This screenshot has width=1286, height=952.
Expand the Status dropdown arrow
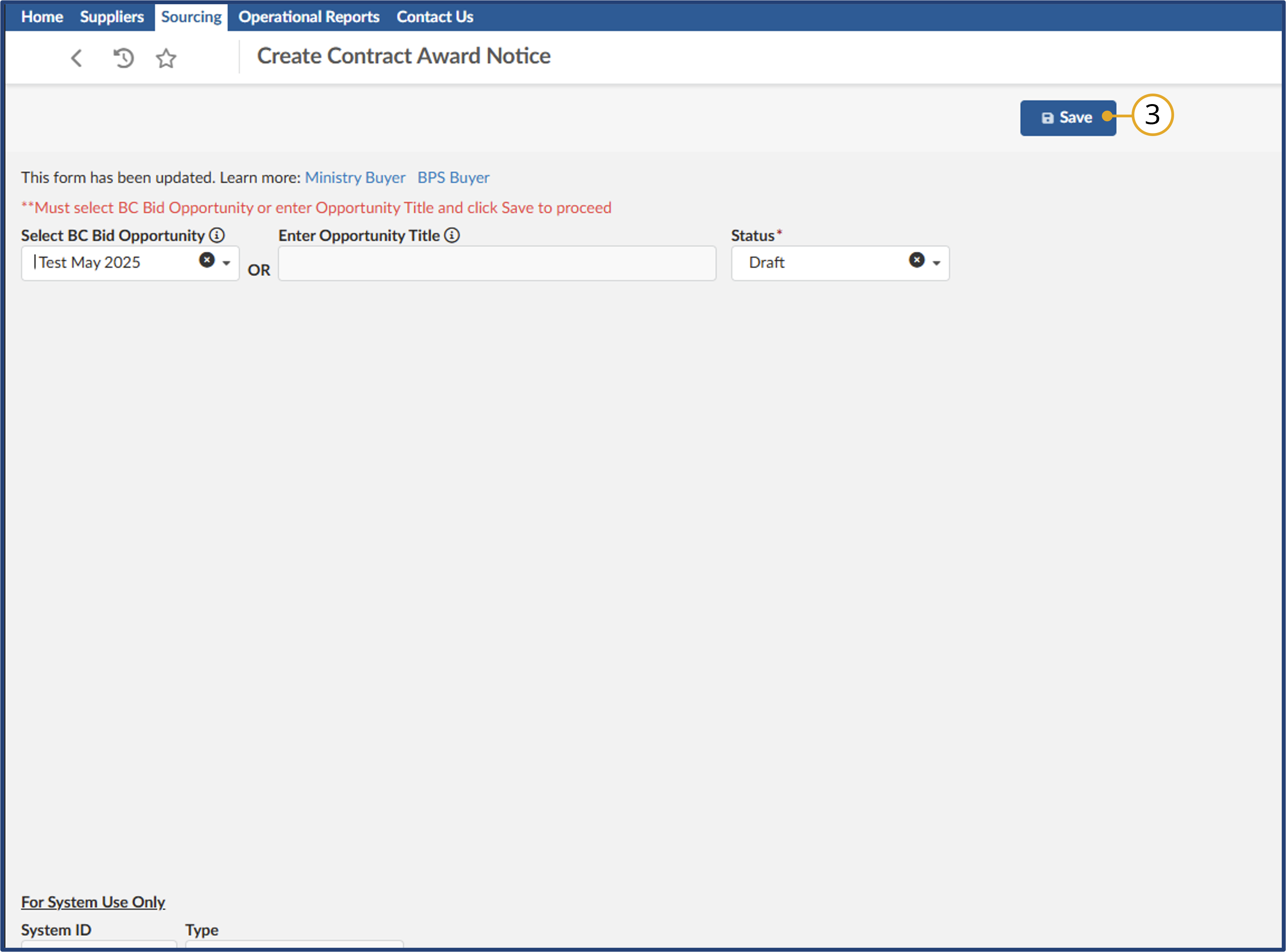coord(936,264)
